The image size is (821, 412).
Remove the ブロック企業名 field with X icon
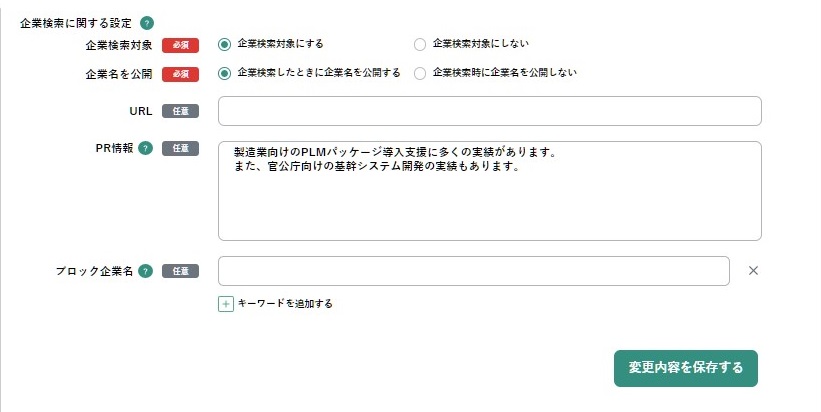point(753,271)
